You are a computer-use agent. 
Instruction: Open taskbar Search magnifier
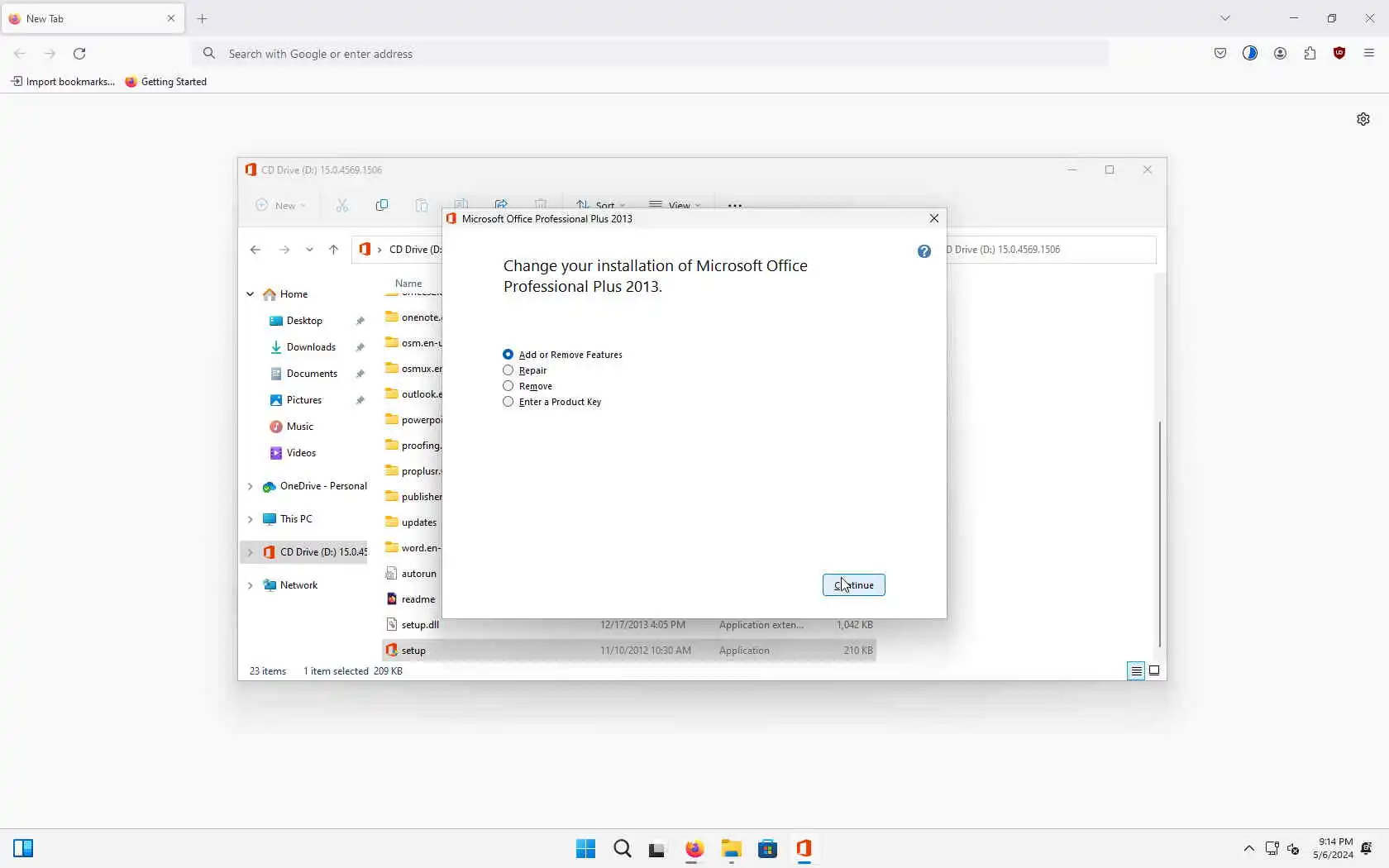coord(623,849)
